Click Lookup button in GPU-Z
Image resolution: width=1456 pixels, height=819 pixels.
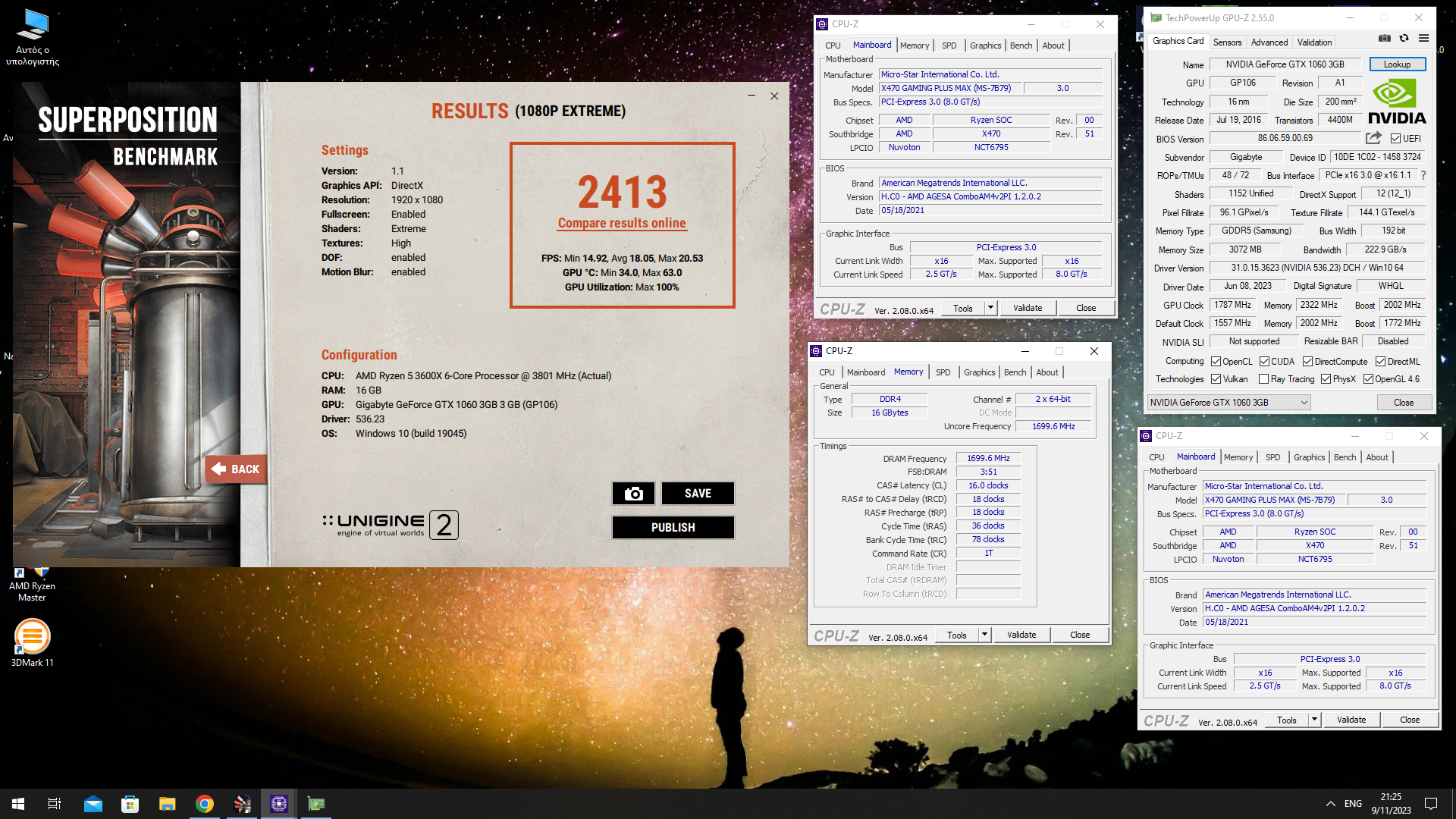[1397, 64]
